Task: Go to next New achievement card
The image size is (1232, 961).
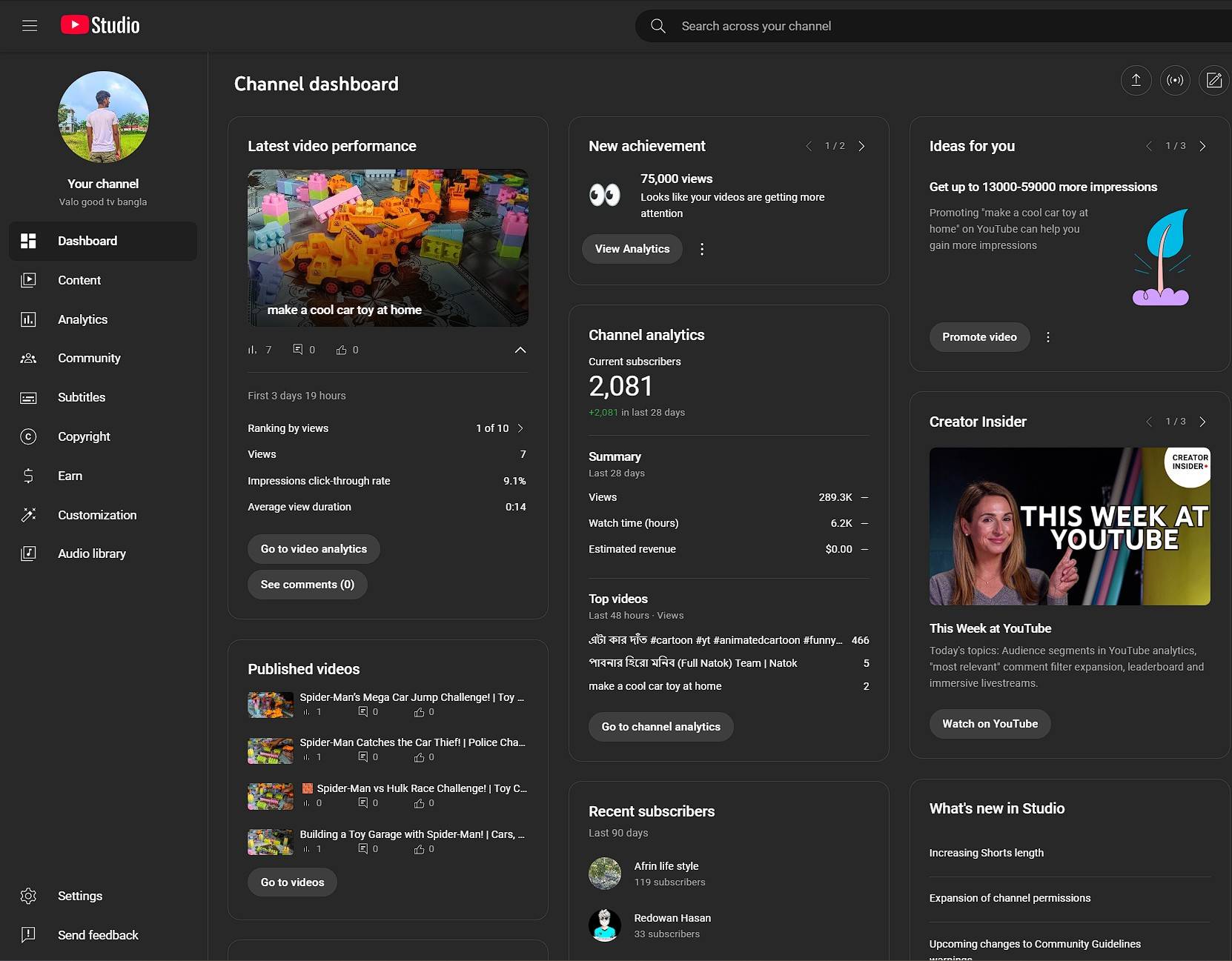Action: 861,146
